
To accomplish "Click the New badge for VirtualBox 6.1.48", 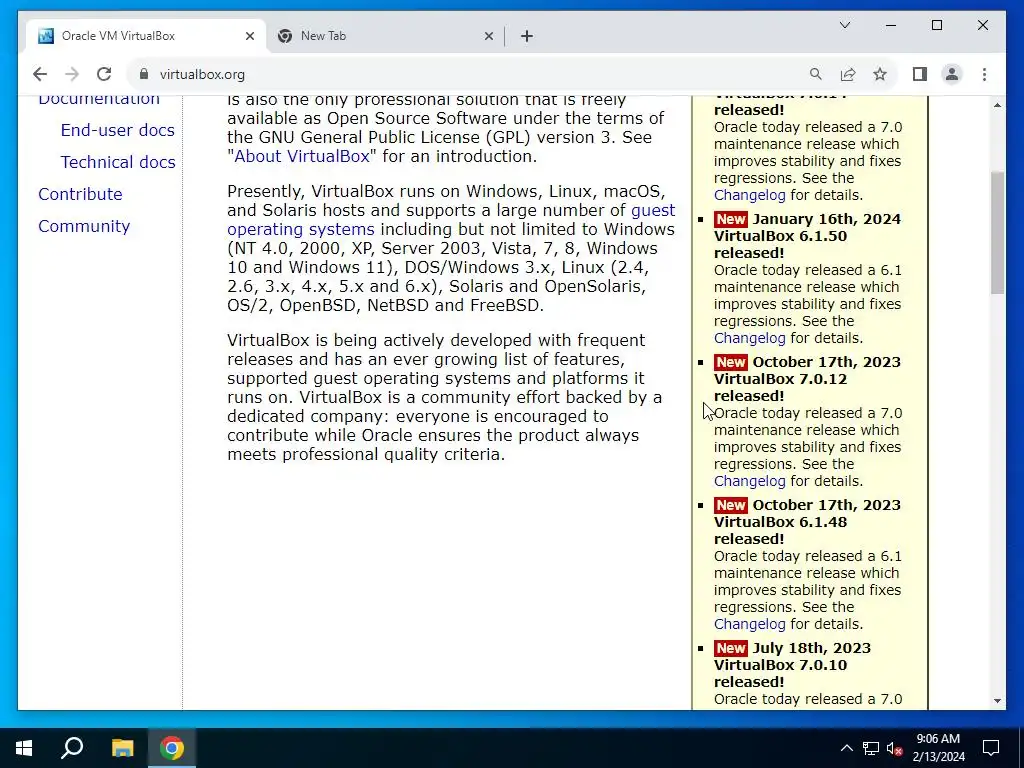I will pyautogui.click(x=730, y=505).
